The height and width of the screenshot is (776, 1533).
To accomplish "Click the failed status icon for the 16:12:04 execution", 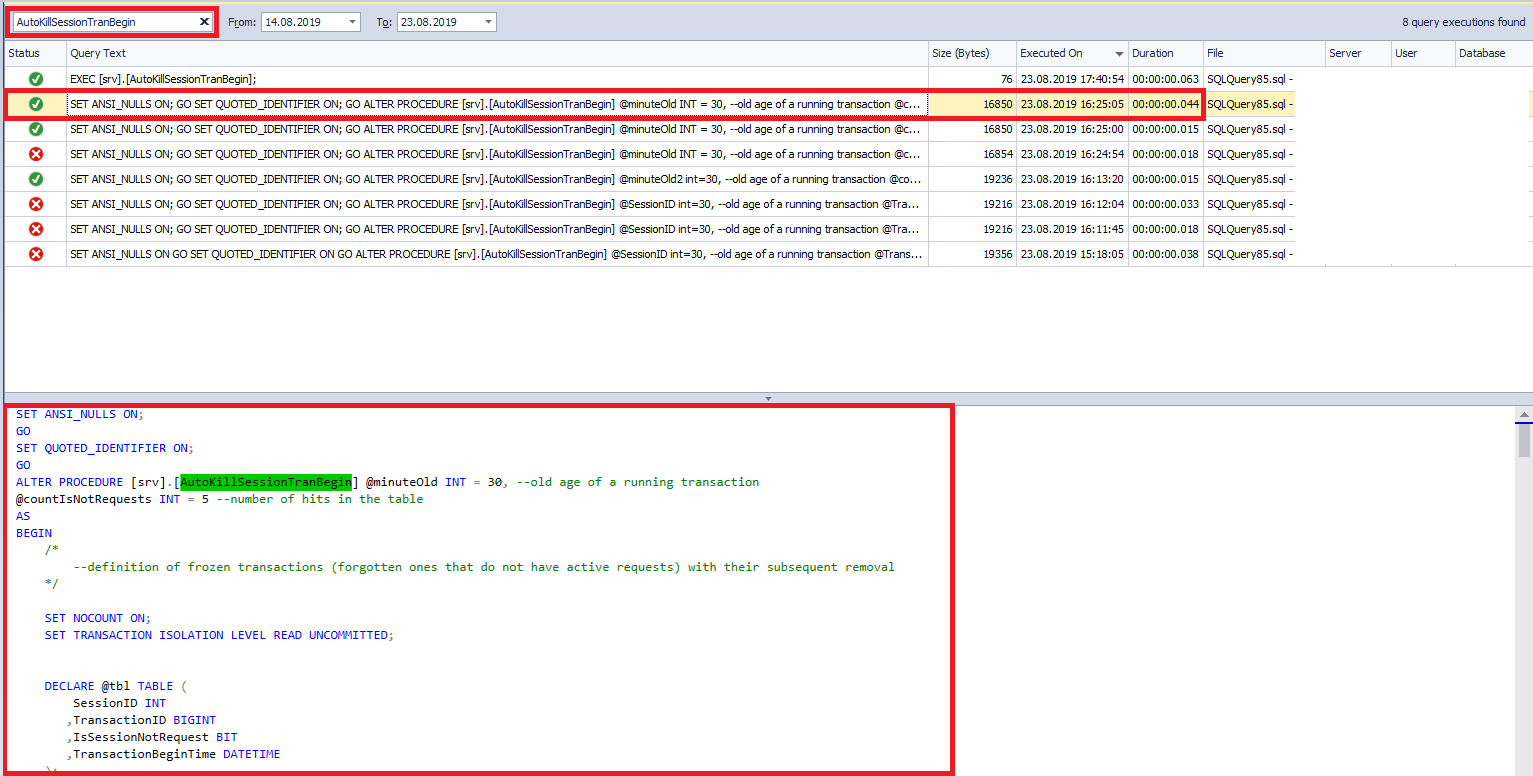I will pos(36,204).
